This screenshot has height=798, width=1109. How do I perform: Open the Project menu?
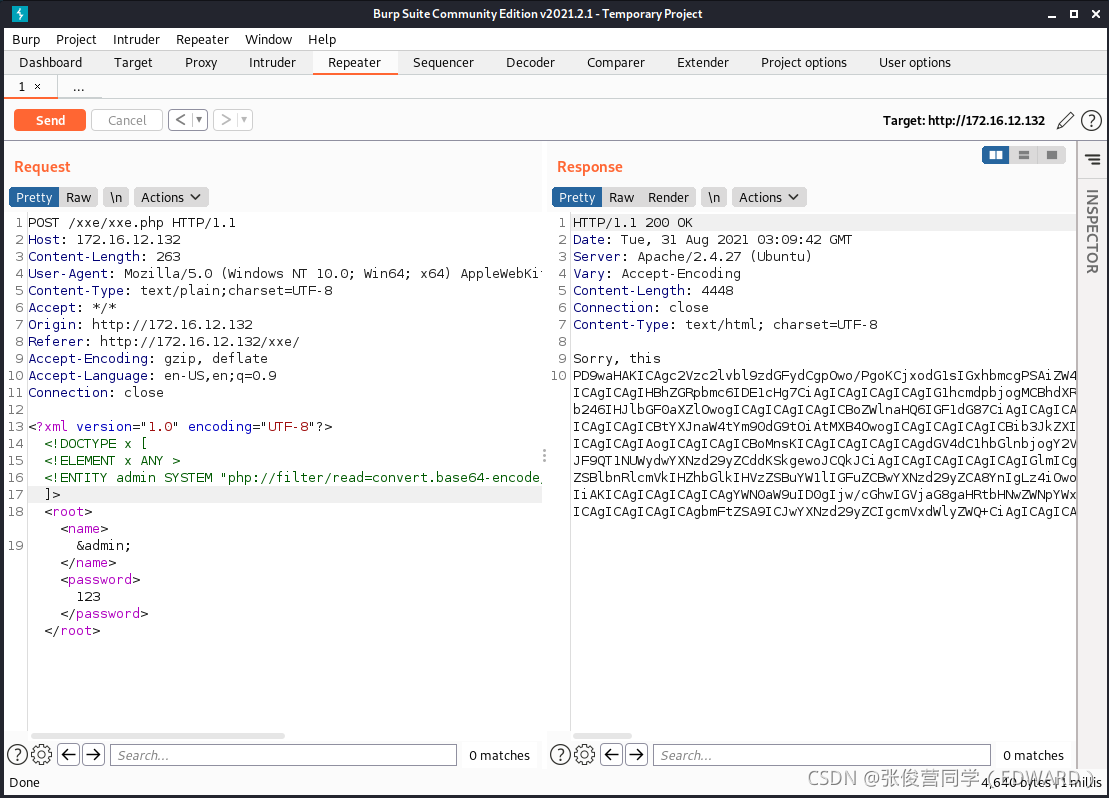pyautogui.click(x=76, y=40)
